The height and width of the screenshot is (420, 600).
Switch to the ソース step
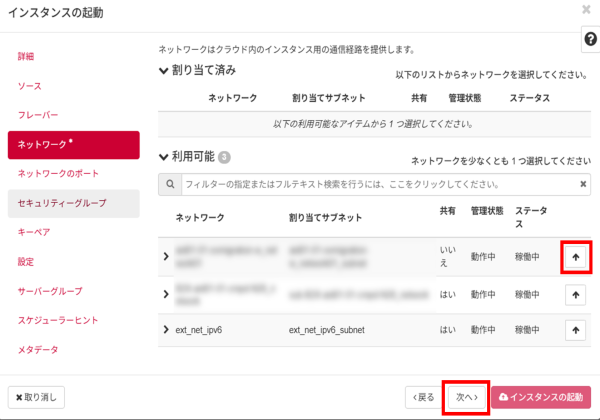pyautogui.click(x=30, y=86)
